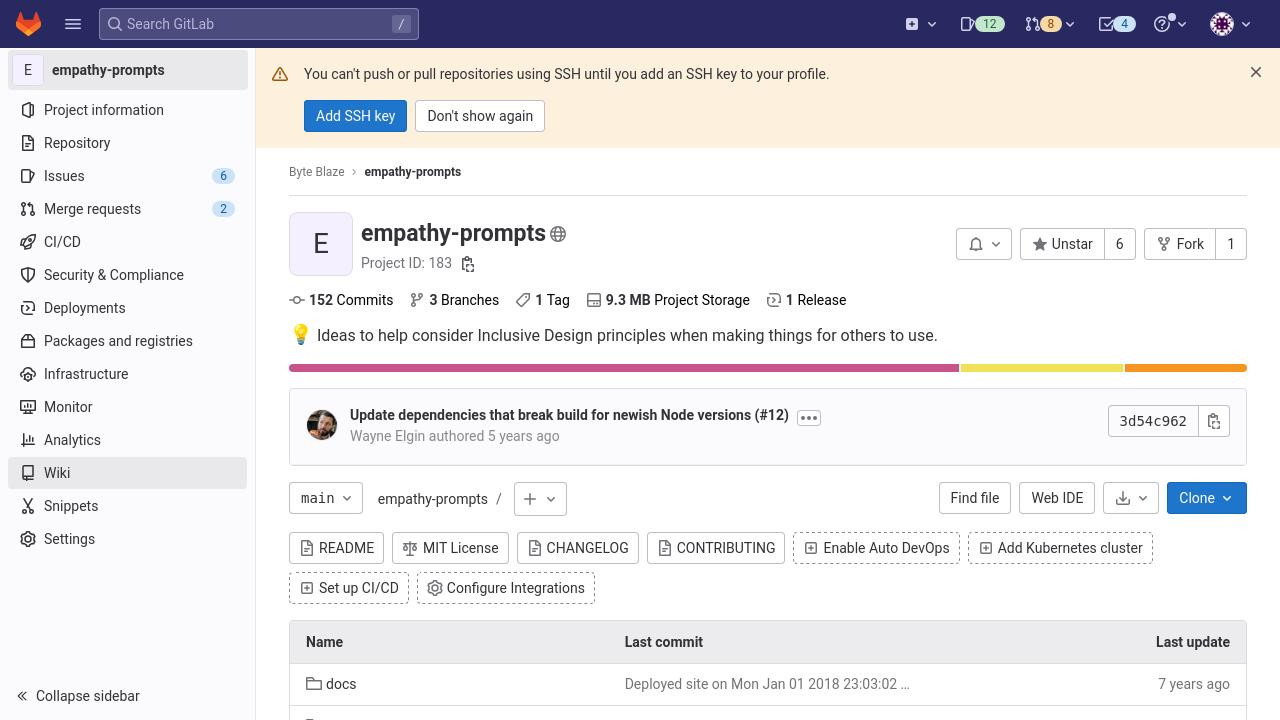Click the Fork button
1280x720 pixels.
[x=1180, y=244]
